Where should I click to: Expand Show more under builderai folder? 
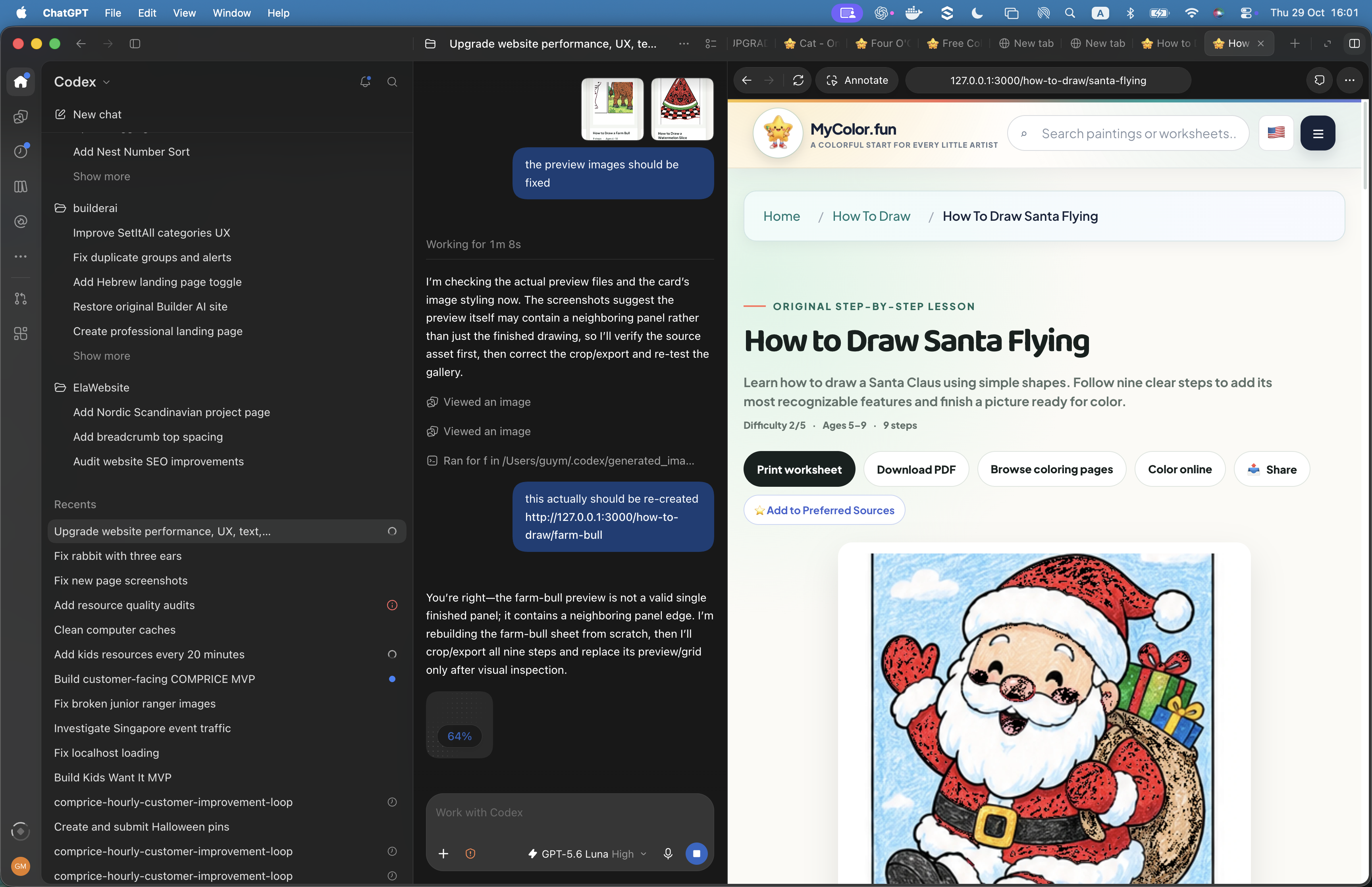[x=101, y=356]
